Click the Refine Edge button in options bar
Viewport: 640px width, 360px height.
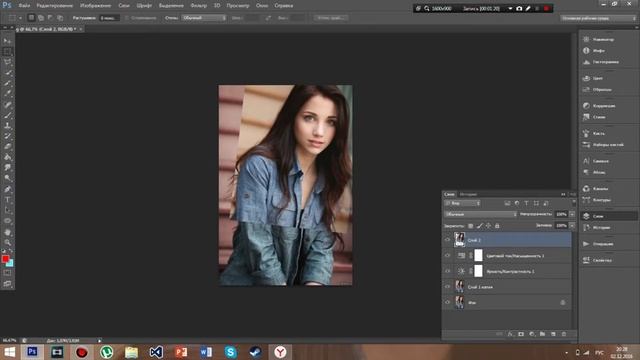click(331, 18)
